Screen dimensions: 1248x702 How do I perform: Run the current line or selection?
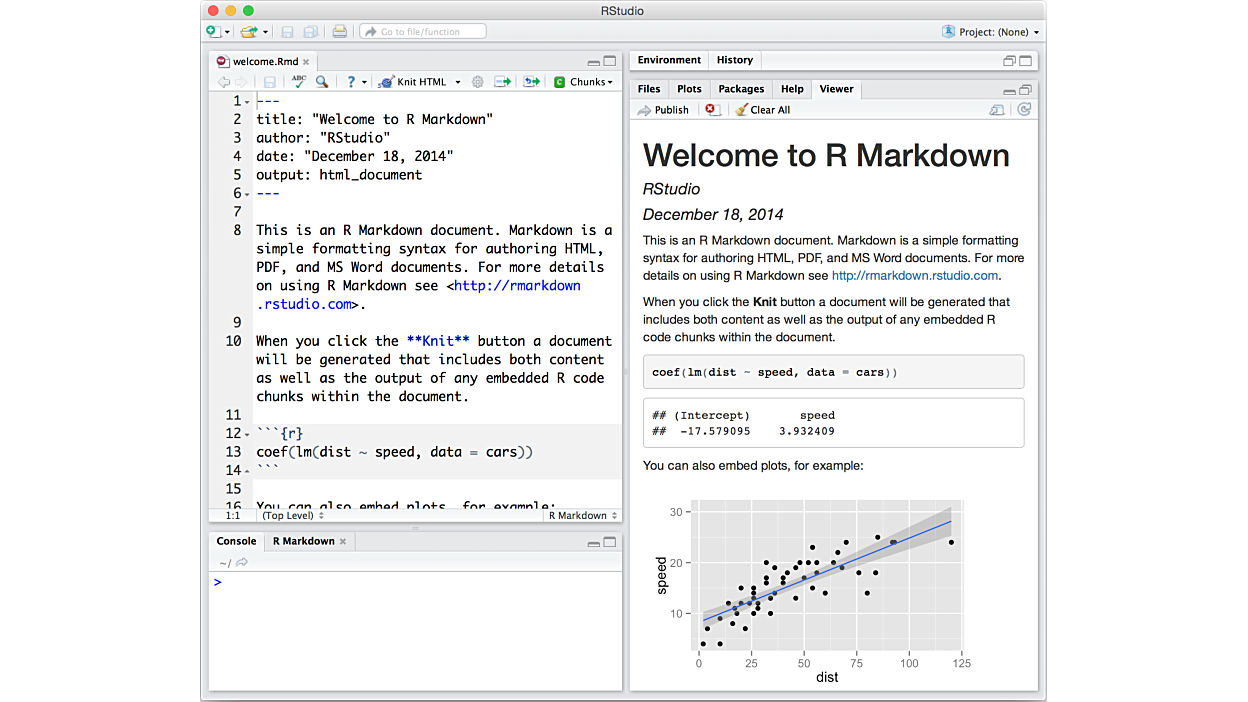[x=502, y=82]
